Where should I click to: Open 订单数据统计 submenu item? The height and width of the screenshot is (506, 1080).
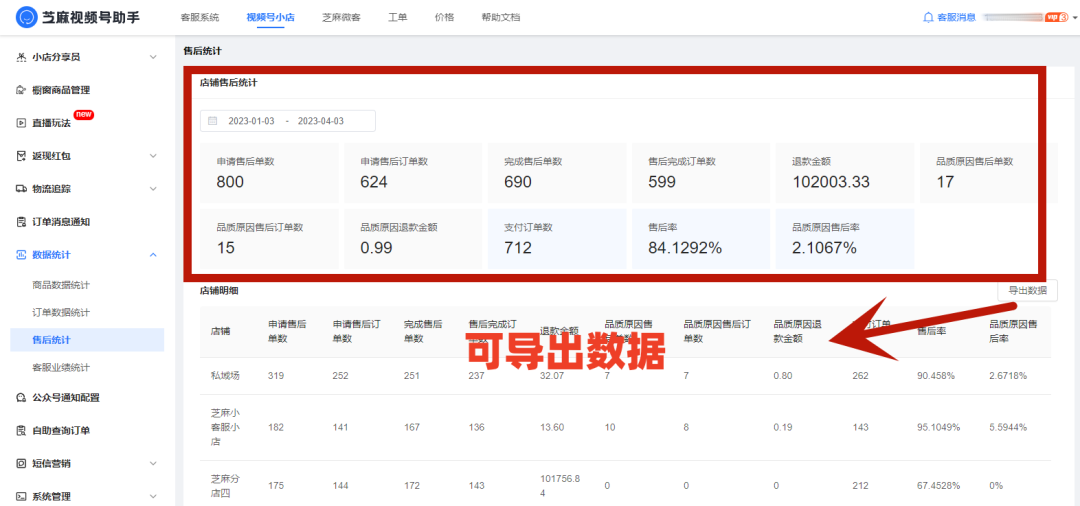[x=61, y=313]
